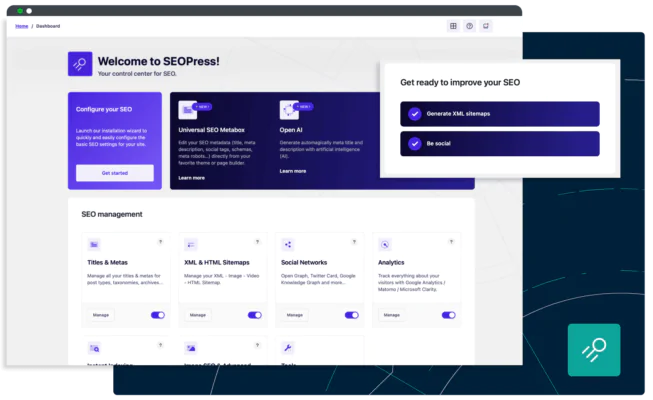
Task: Click the Social Networks share icon
Action: click(288, 244)
